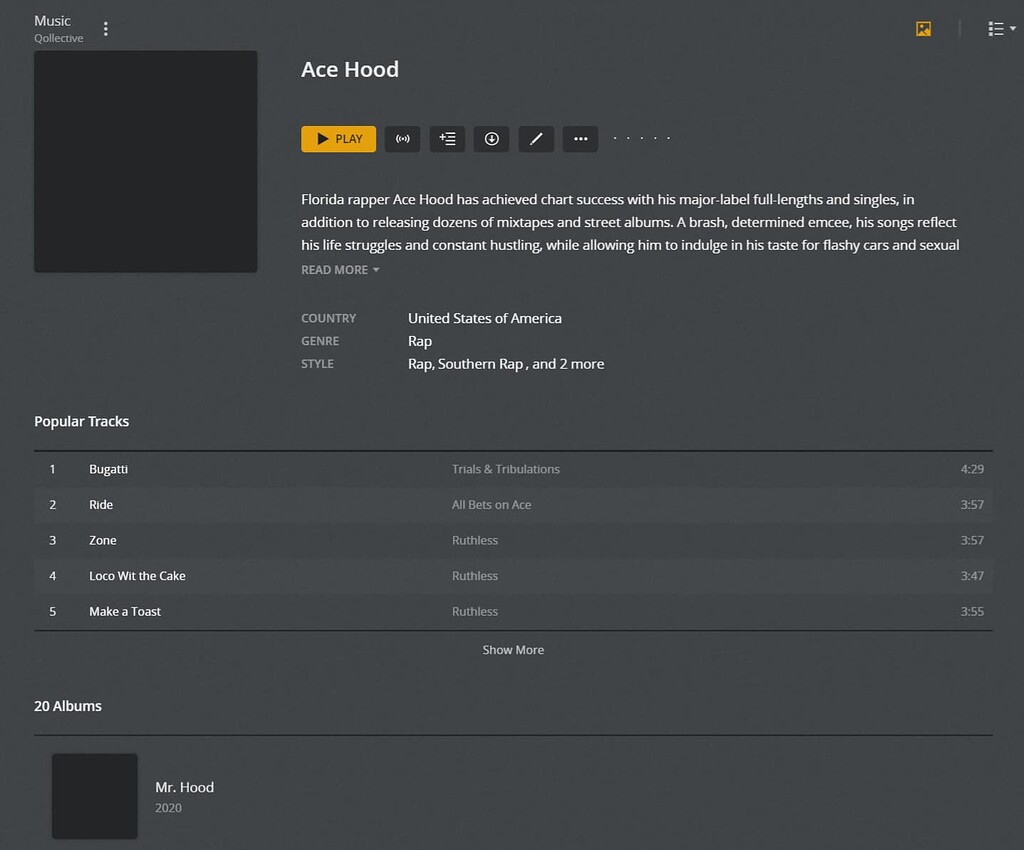
Task: Reveal extra styles via 'and 2 more'
Action: click(572, 363)
